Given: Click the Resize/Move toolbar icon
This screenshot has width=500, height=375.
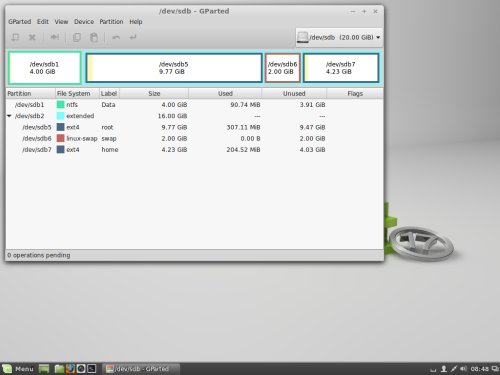Looking at the screenshot, I should [x=55, y=37].
